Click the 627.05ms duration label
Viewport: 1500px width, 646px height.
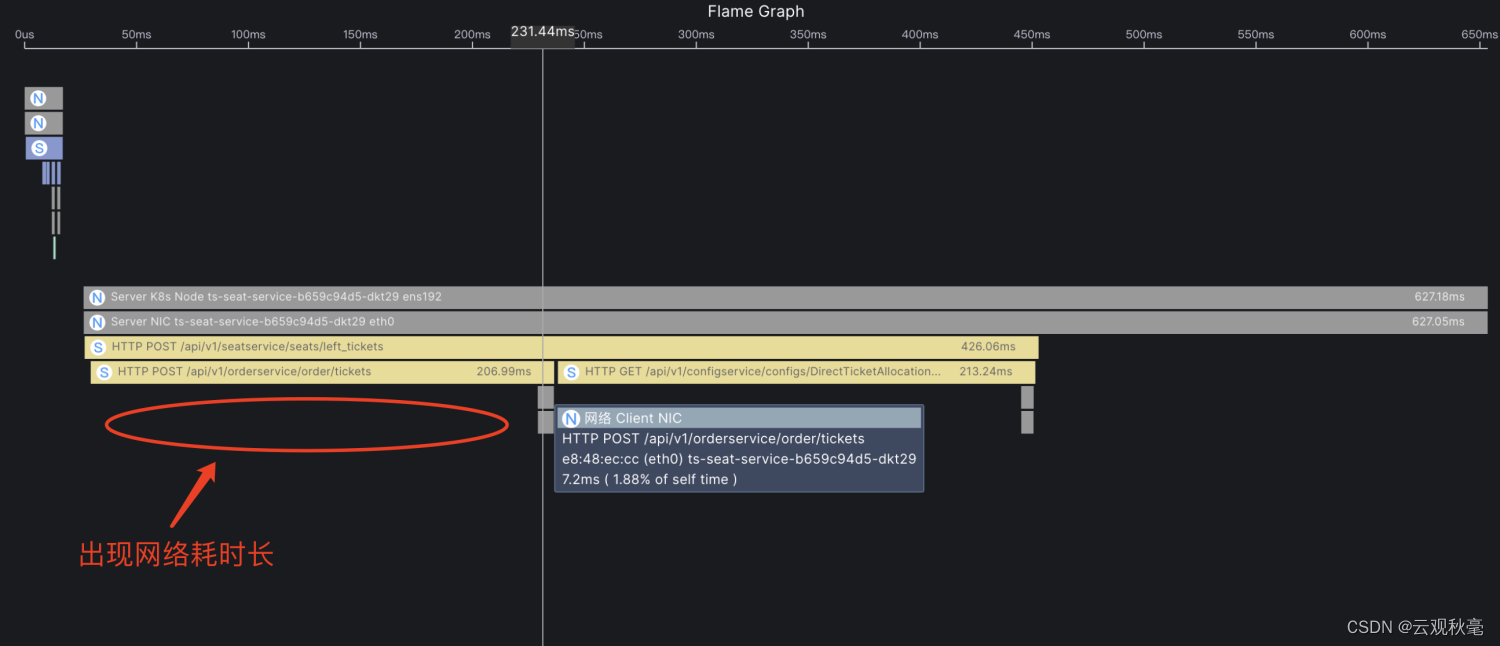point(1439,322)
